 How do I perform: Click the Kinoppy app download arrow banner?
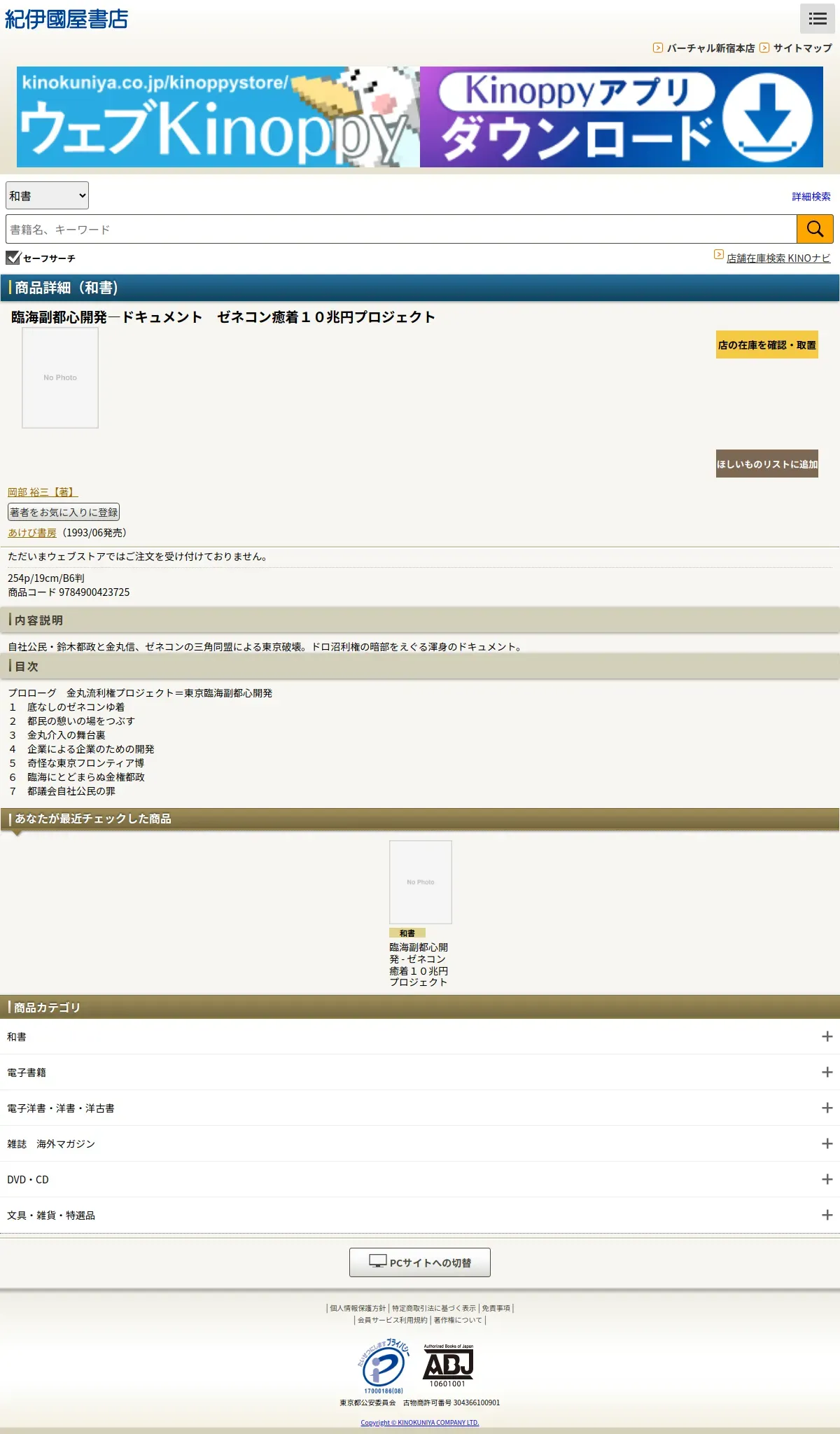pos(622,117)
